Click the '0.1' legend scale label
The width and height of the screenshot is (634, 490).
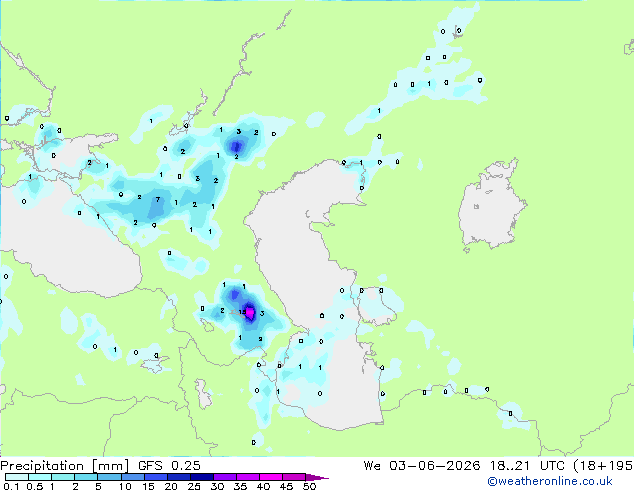click(11, 486)
